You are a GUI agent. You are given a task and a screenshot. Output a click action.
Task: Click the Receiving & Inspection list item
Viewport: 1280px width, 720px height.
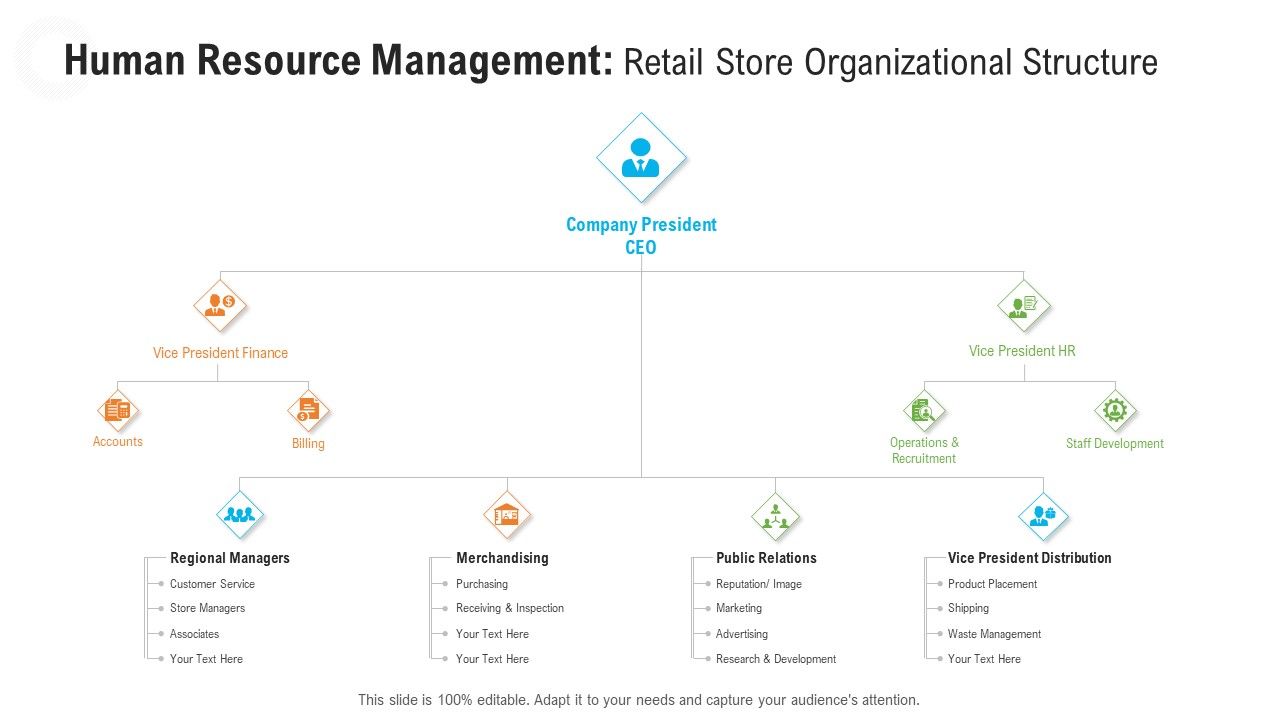click(510, 608)
